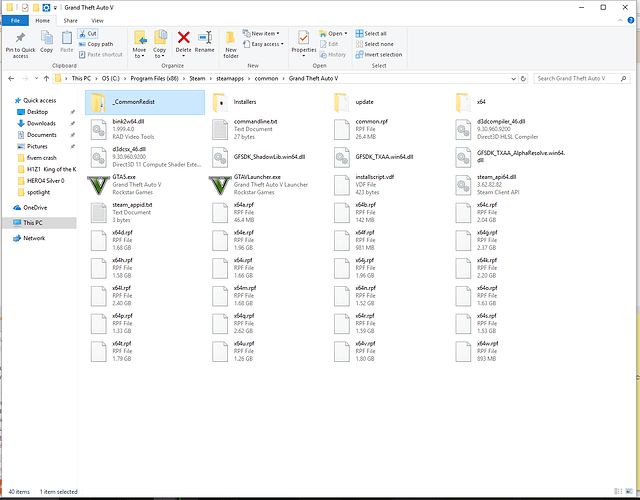Switch to large icons view in status bar
Viewport: 640px width, 500px height.
click(630, 491)
